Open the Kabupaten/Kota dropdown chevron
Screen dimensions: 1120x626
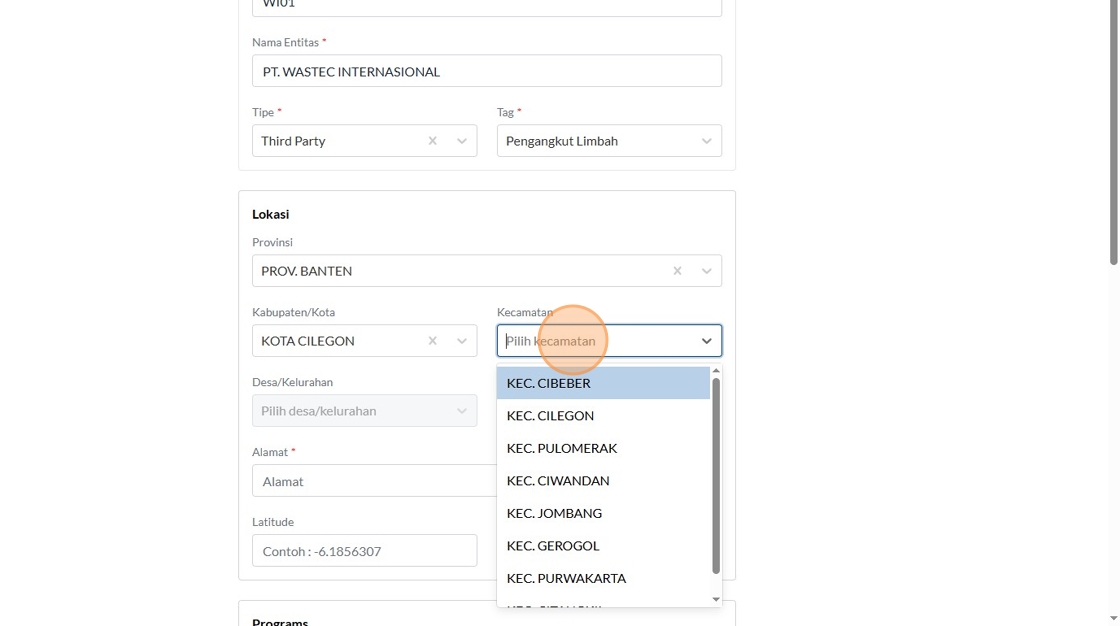pos(462,341)
